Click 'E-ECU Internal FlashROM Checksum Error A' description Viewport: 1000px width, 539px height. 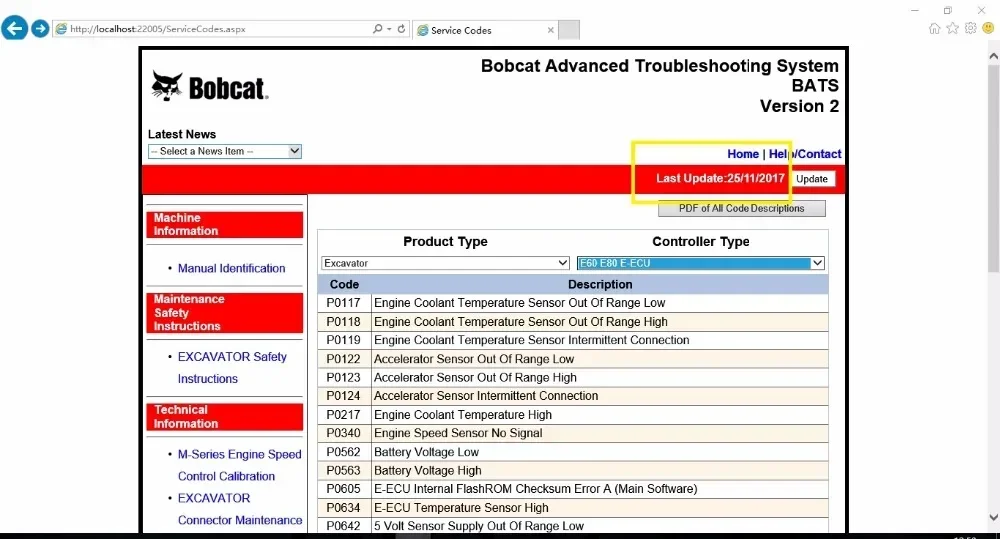tap(536, 489)
